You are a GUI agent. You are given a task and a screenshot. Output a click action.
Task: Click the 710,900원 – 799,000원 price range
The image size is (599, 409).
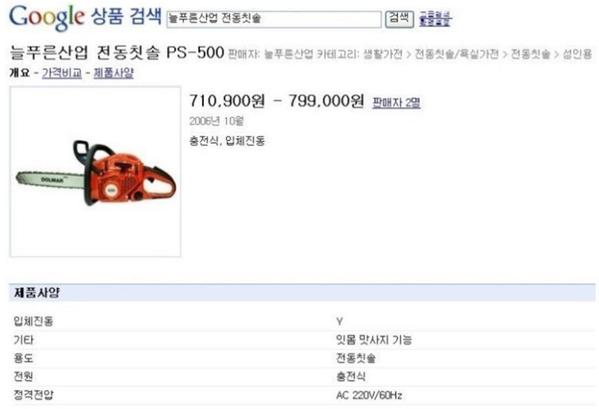point(277,101)
